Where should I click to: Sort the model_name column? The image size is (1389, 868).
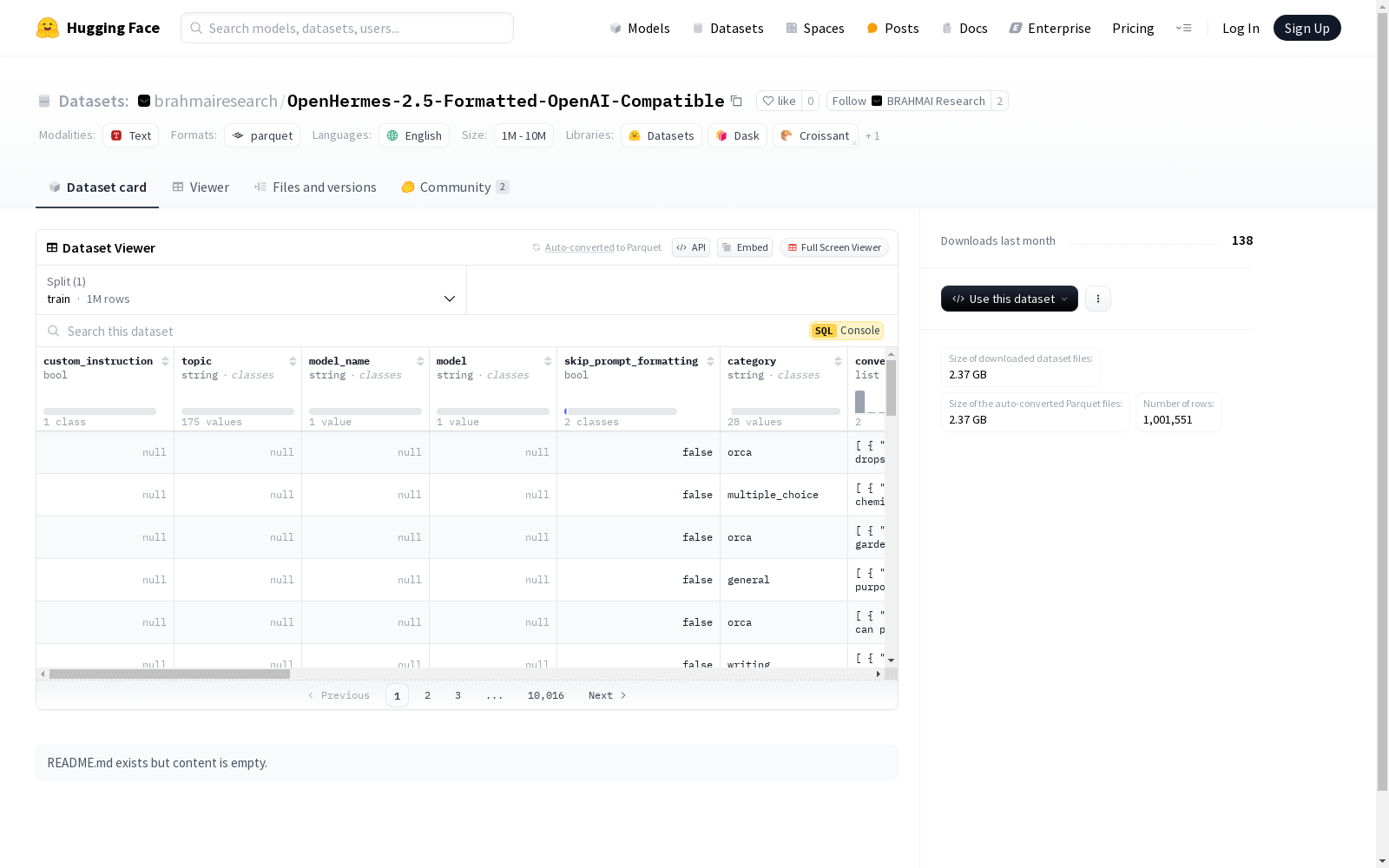tap(420, 361)
